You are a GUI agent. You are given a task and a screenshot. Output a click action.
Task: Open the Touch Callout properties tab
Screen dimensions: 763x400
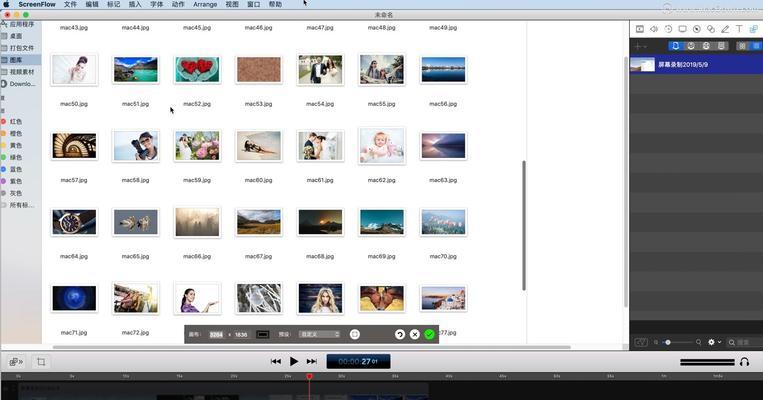coord(711,29)
